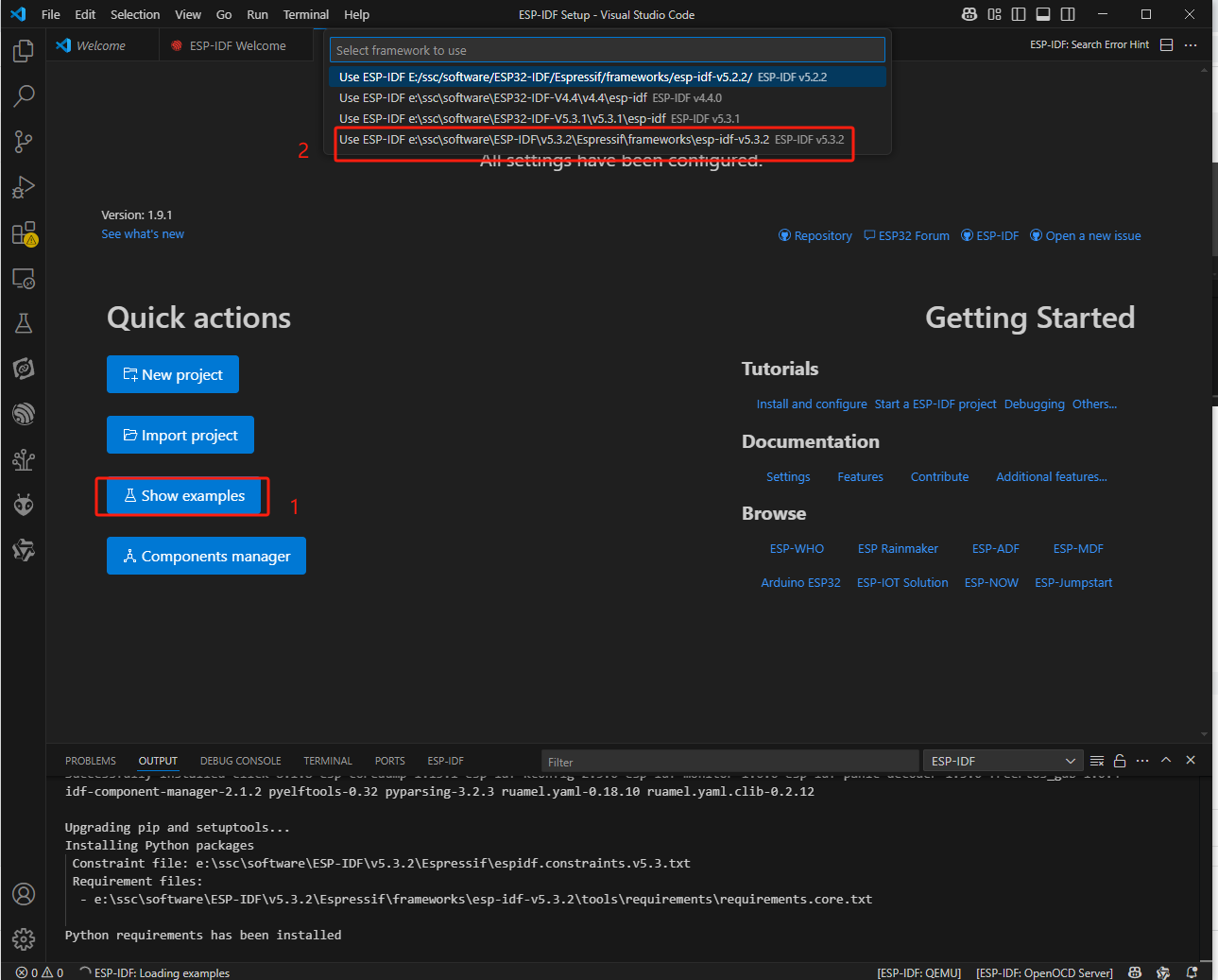Open editor More Actions ellipsis

[x=1191, y=44]
